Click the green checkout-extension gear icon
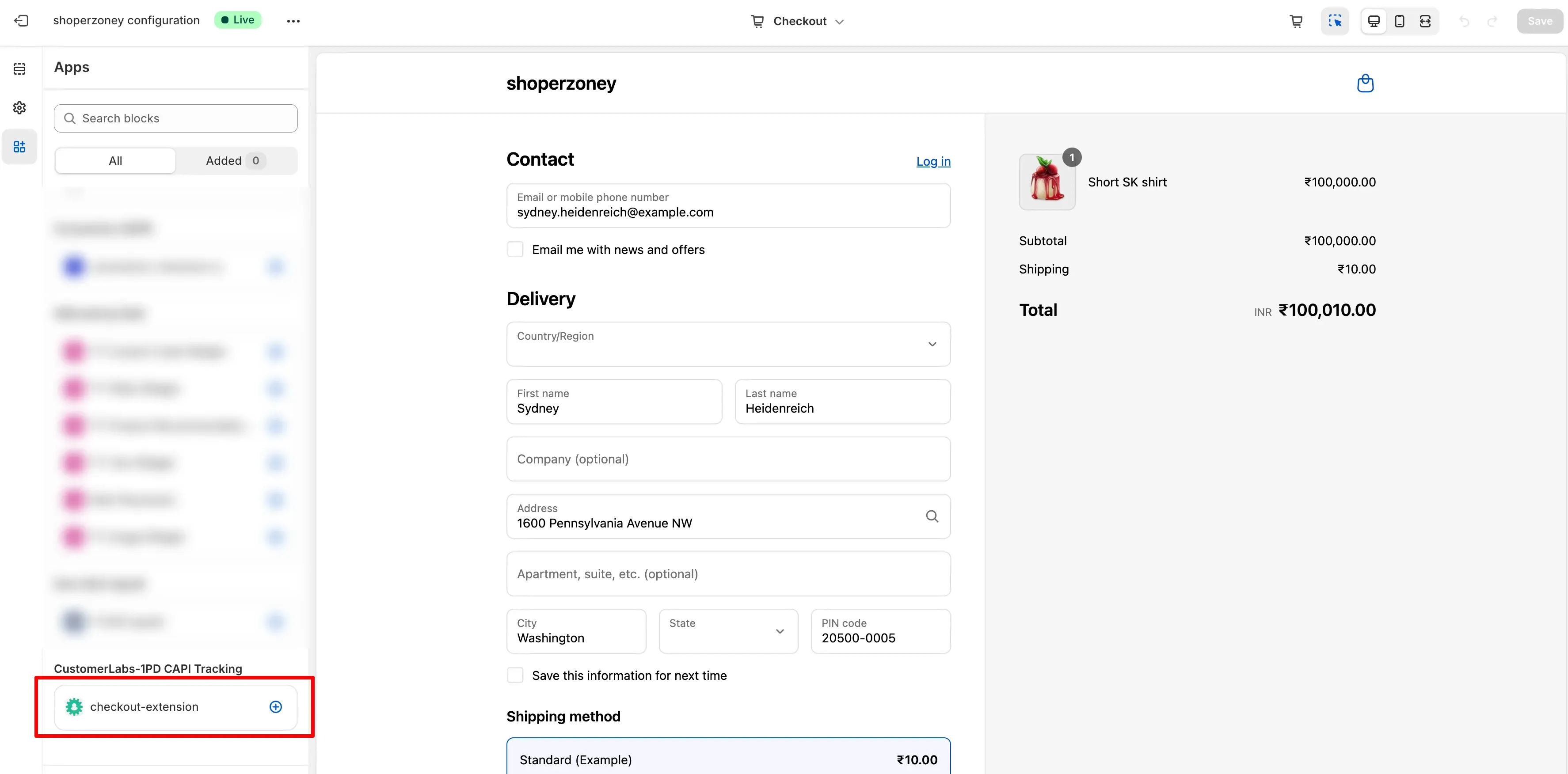 [x=74, y=706]
